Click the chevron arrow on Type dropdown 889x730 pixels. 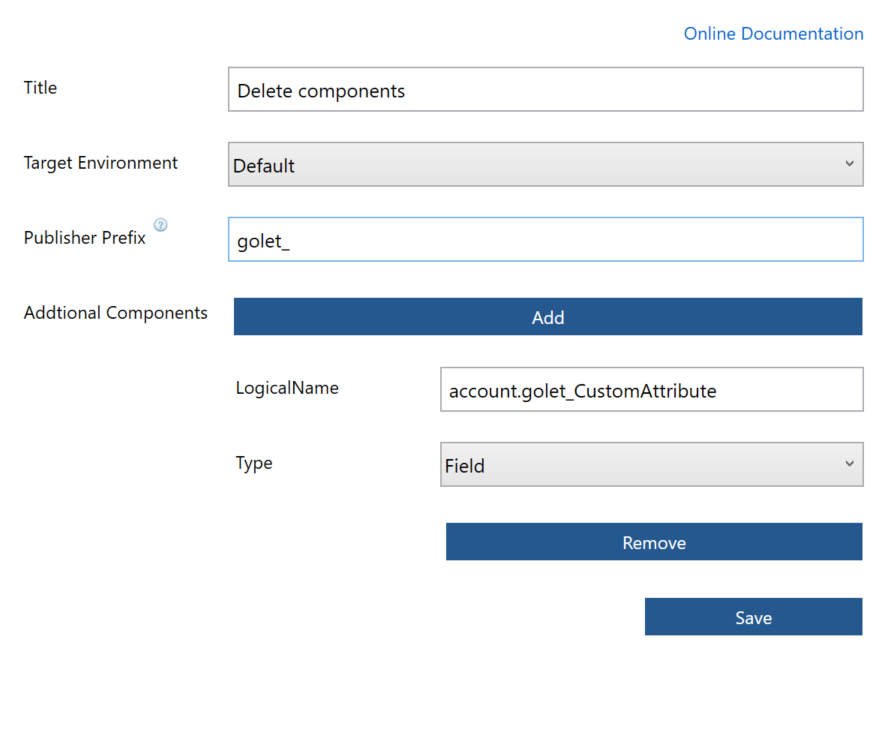coord(849,464)
